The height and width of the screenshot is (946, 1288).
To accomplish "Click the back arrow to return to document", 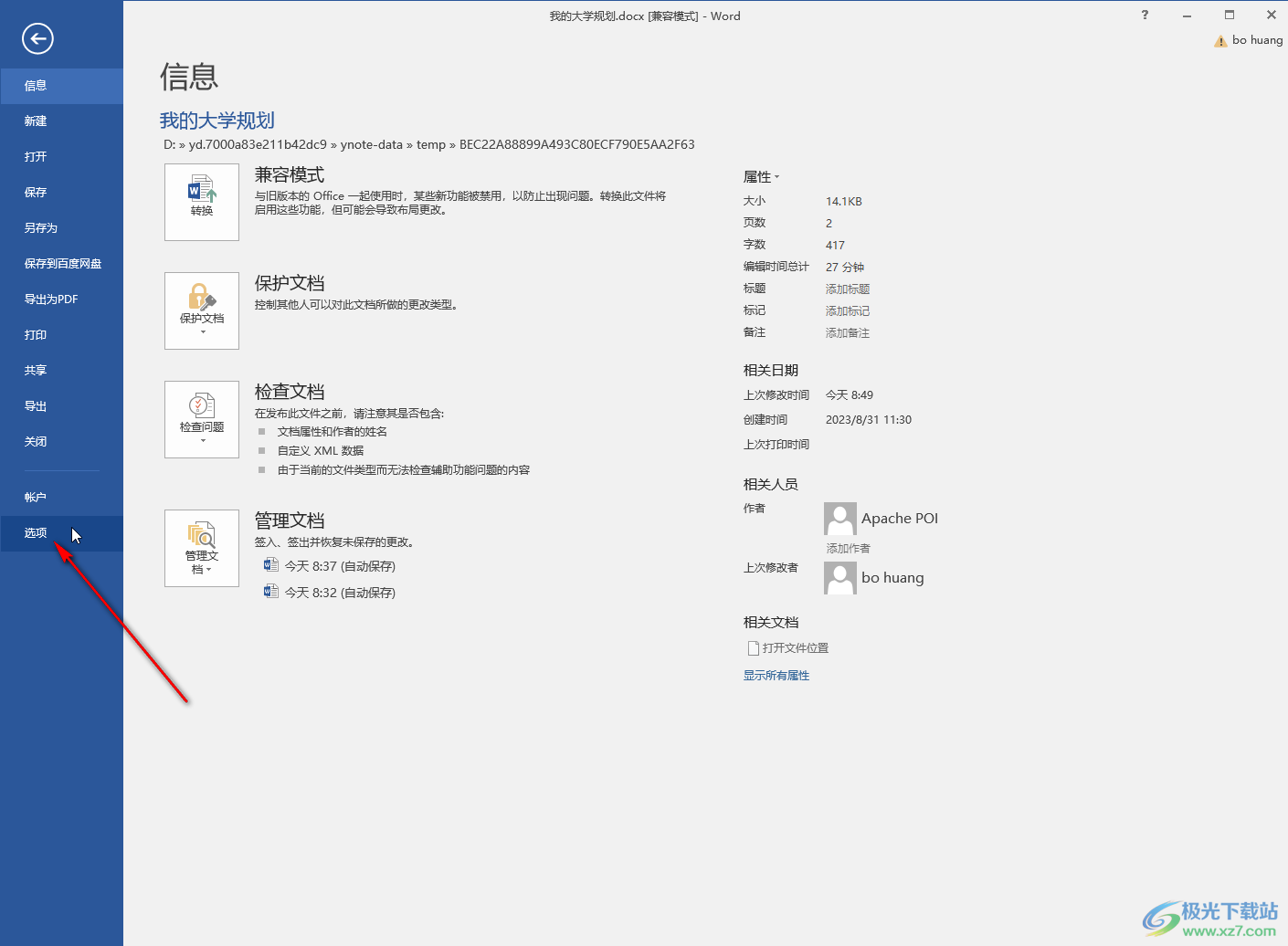I will pyautogui.click(x=37, y=38).
